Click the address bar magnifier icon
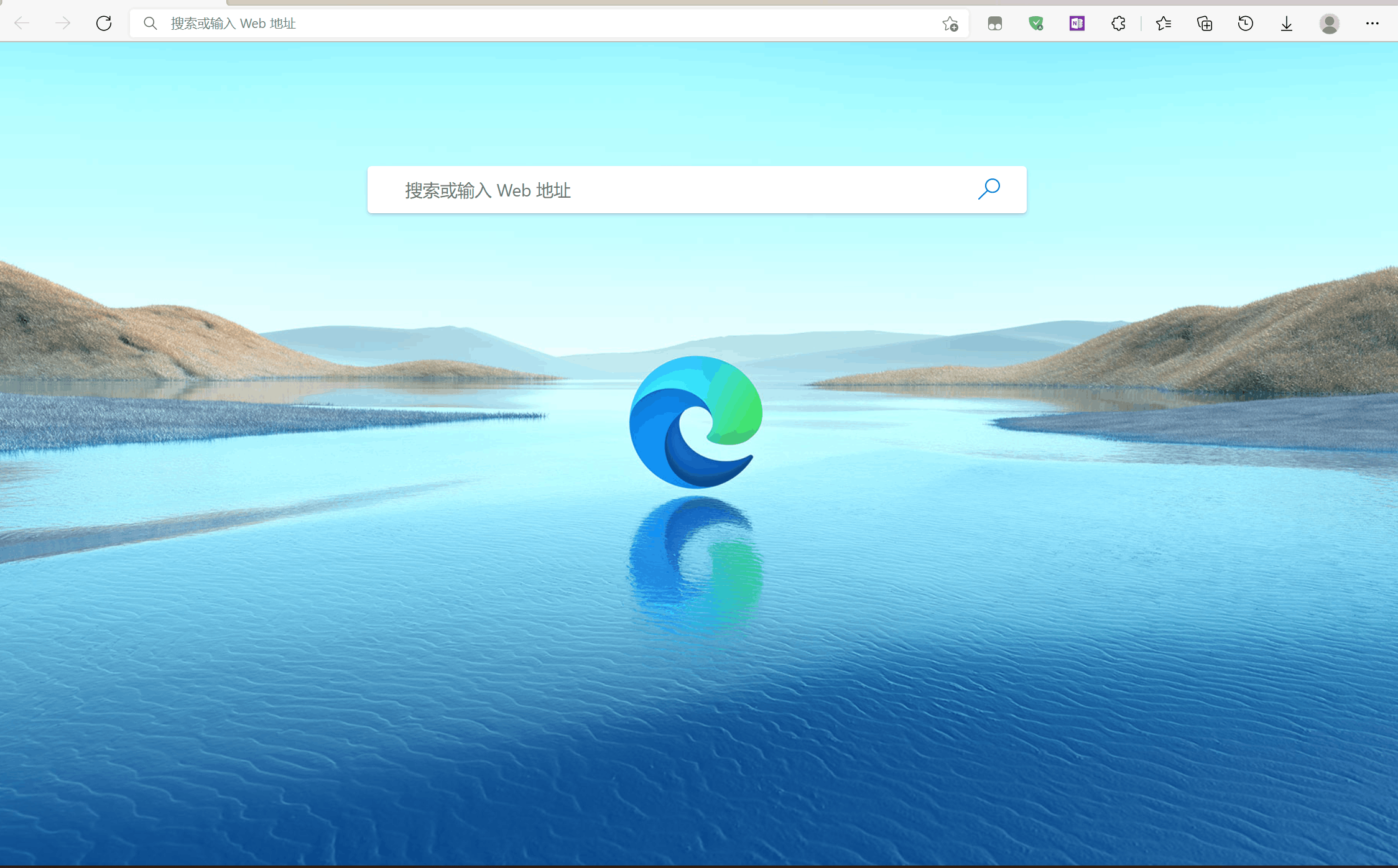This screenshot has height=868, width=1398. tap(150, 24)
